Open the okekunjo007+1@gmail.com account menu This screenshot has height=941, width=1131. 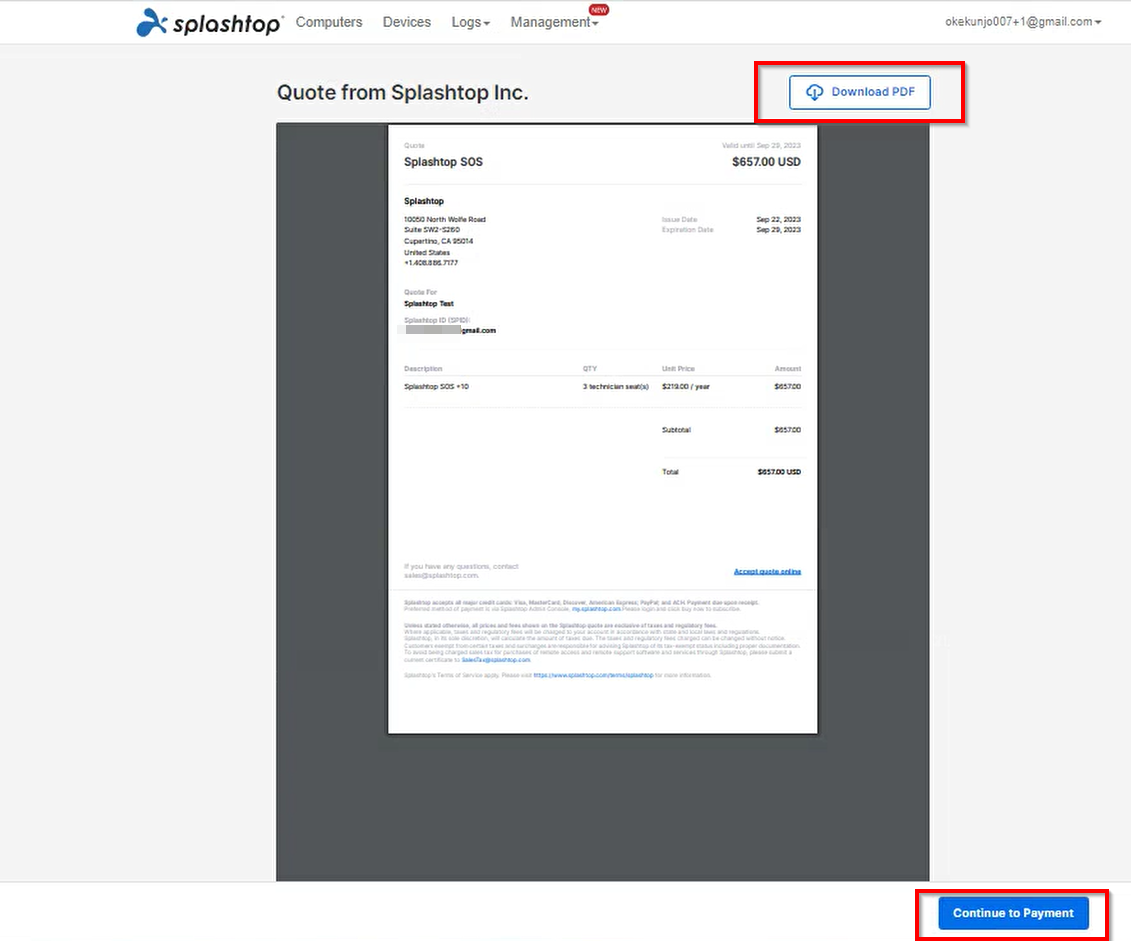tap(1023, 22)
